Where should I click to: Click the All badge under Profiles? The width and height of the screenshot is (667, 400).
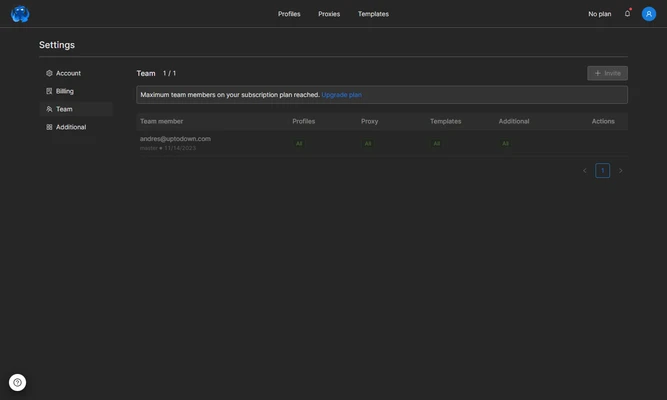pos(299,143)
